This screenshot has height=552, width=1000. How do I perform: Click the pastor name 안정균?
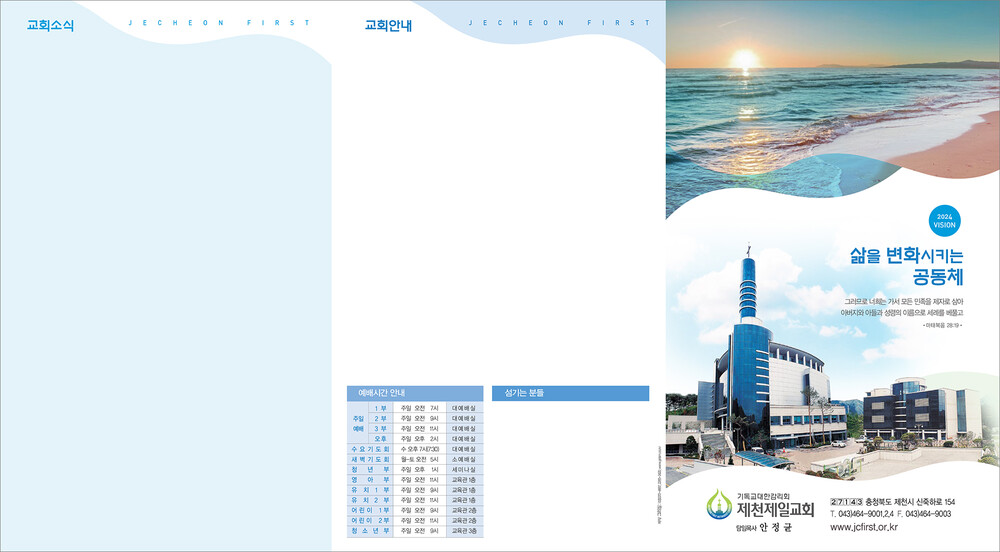click(x=775, y=528)
